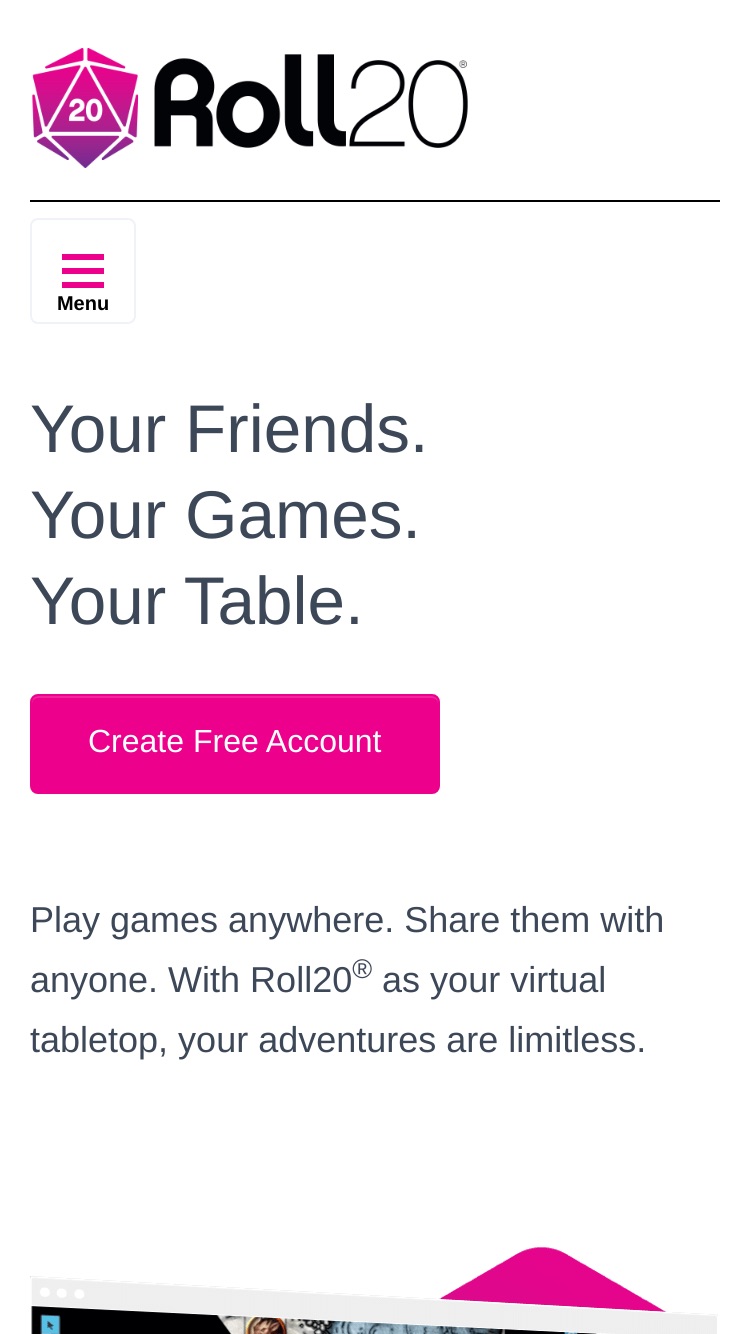Viewport: 750px width, 1334px height.
Task: Click the window dots in the preview mockup
Action: coord(62,1293)
